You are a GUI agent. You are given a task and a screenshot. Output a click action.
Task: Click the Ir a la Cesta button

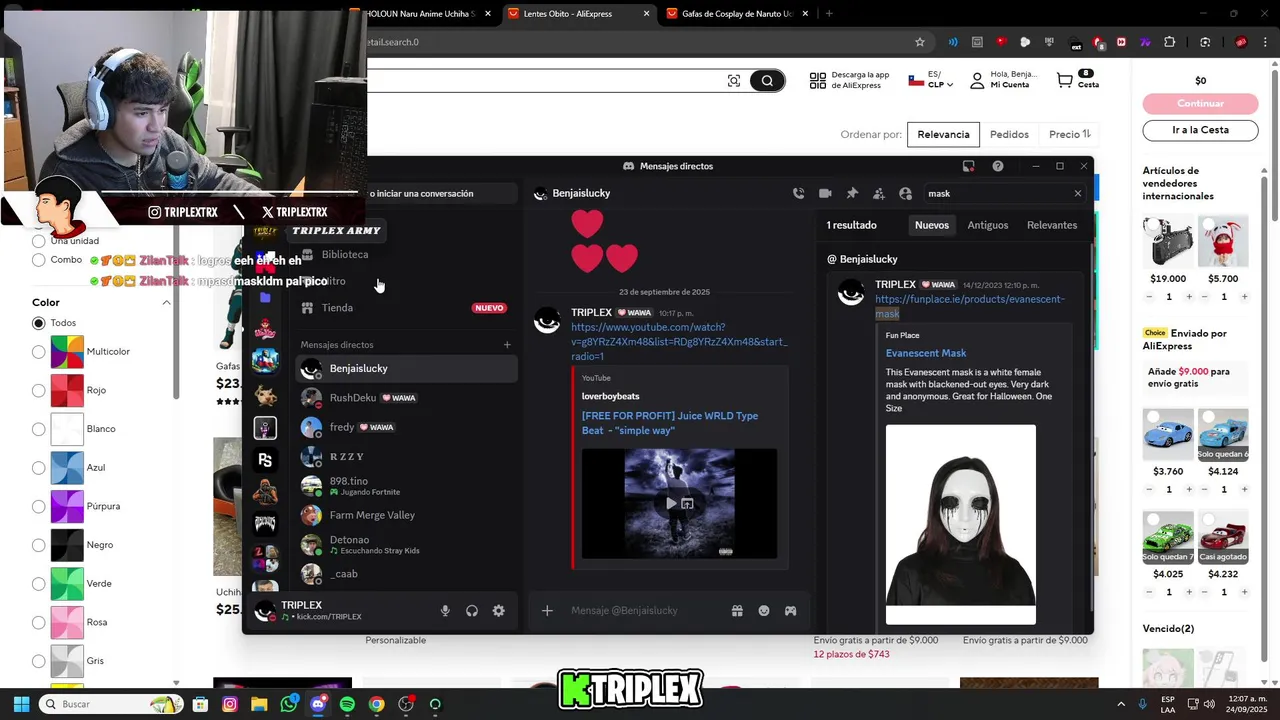[x=1200, y=130]
